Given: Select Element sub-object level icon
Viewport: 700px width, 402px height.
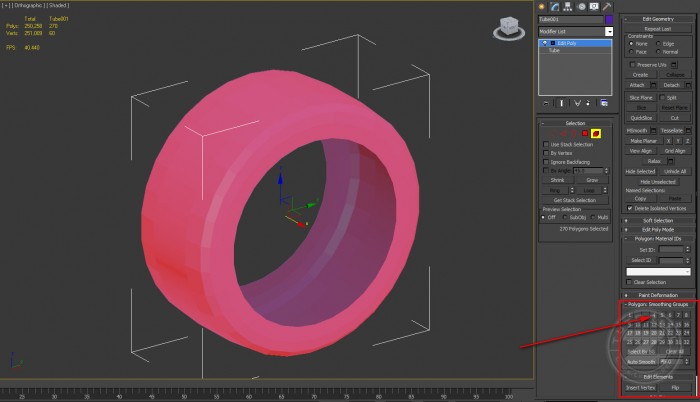Looking at the screenshot, I should pyautogui.click(x=595, y=133).
